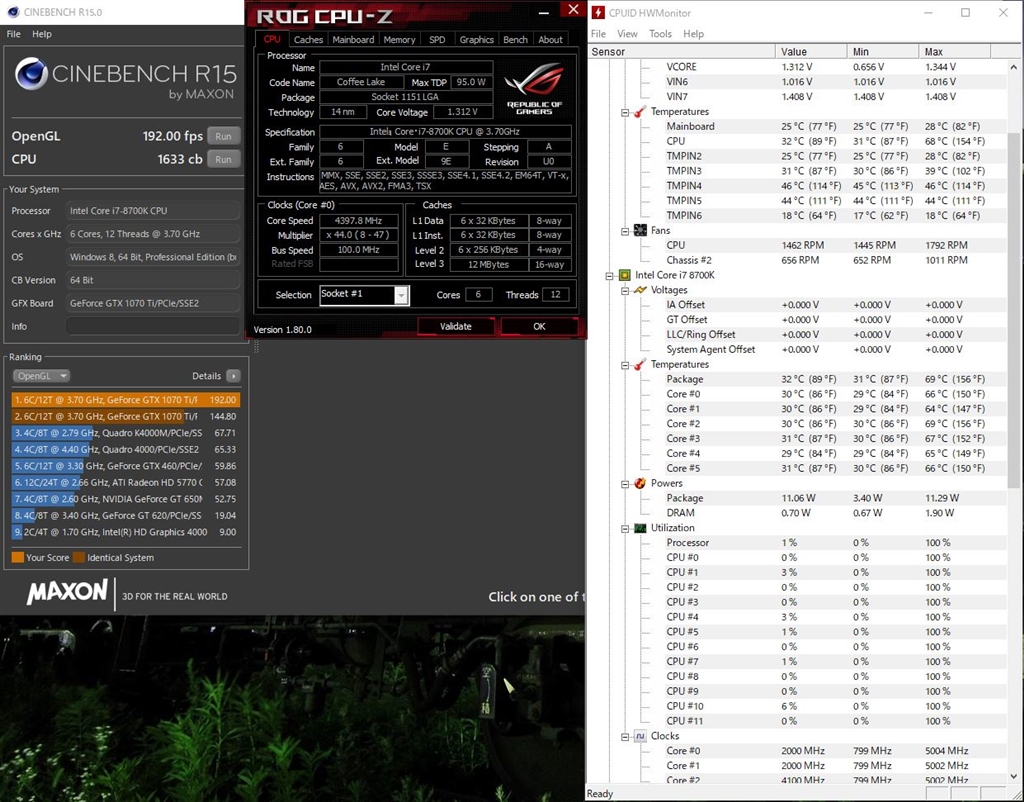The height and width of the screenshot is (802, 1024).
Task: Click the thermometer icon beside Temperatures under Intel Core i7 8700K
Action: (x=639, y=364)
